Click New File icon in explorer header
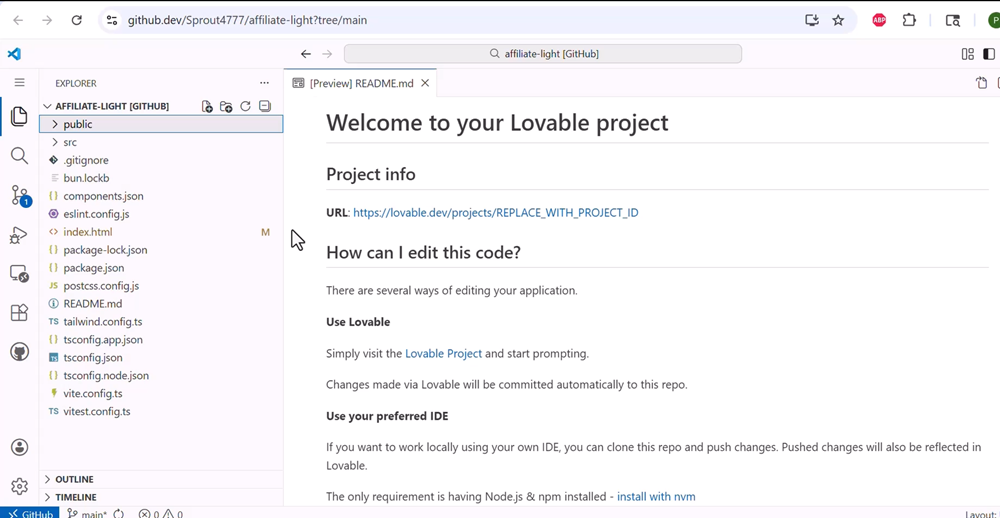This screenshot has width=1000, height=518. (207, 107)
